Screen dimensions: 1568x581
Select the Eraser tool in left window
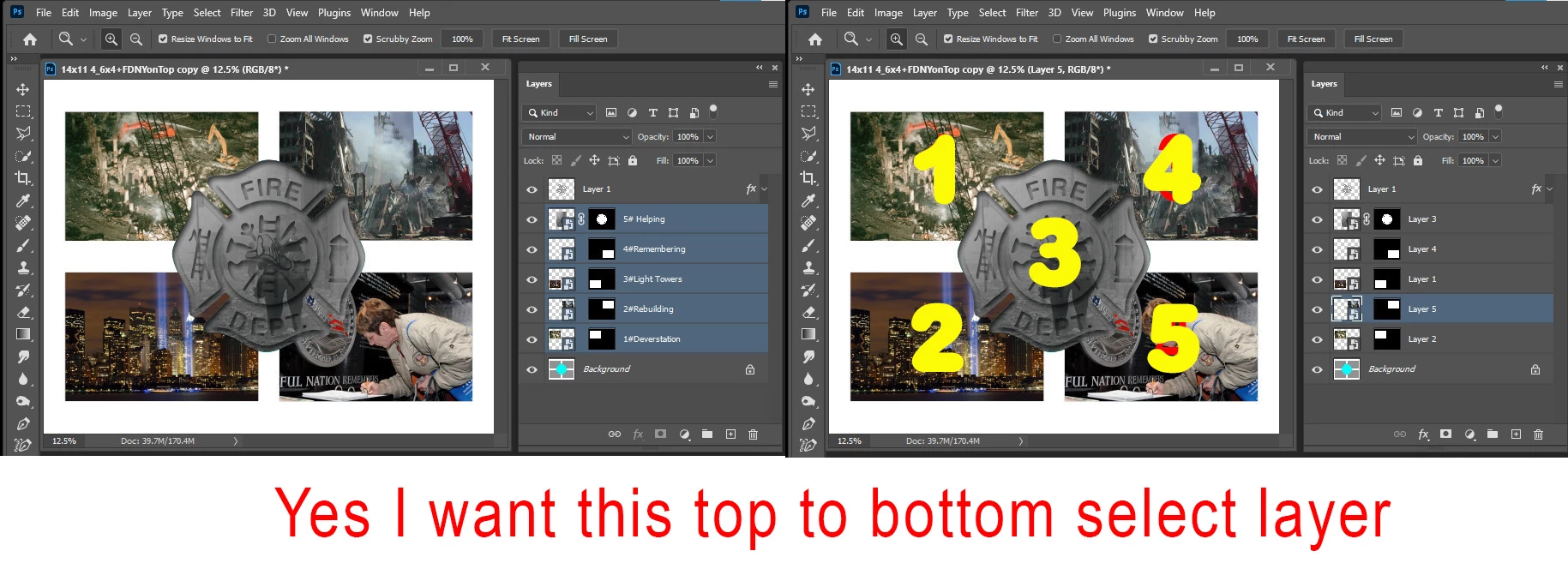coord(23,312)
